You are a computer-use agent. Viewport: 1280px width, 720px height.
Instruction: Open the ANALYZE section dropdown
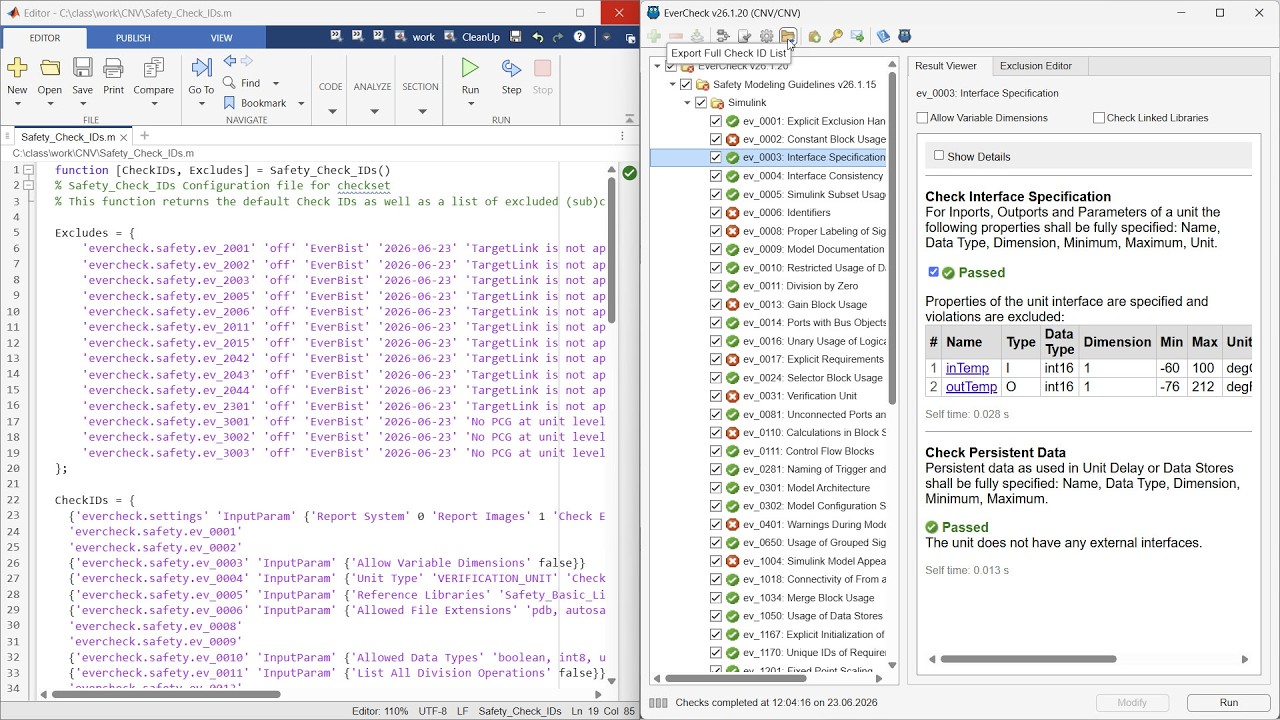(372, 111)
